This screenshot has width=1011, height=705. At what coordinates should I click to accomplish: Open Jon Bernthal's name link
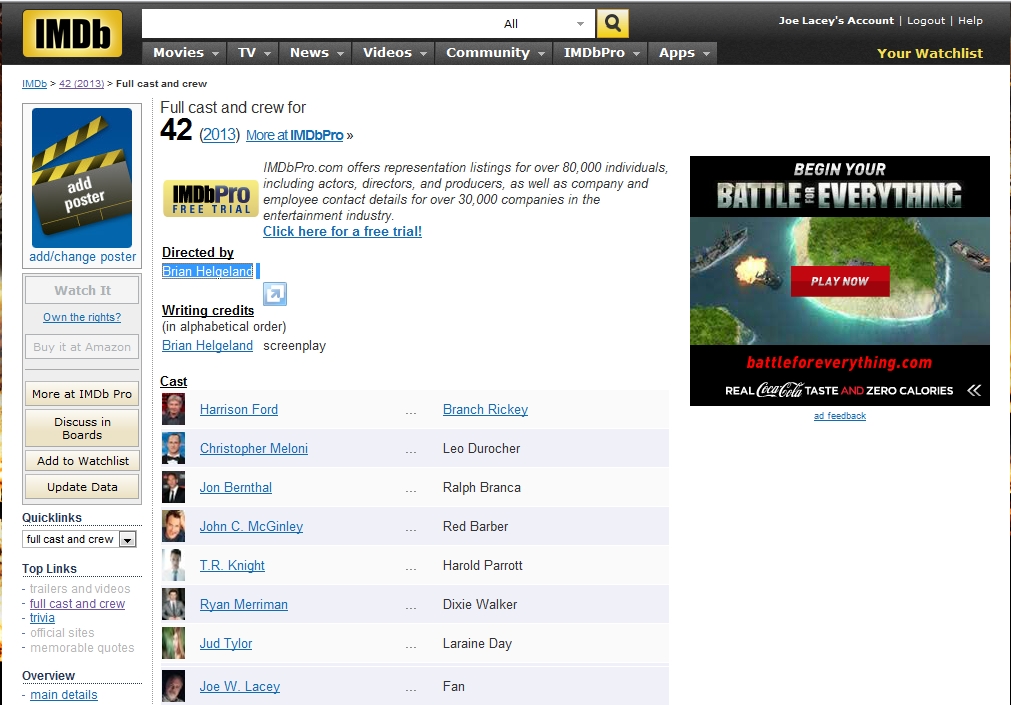(236, 488)
